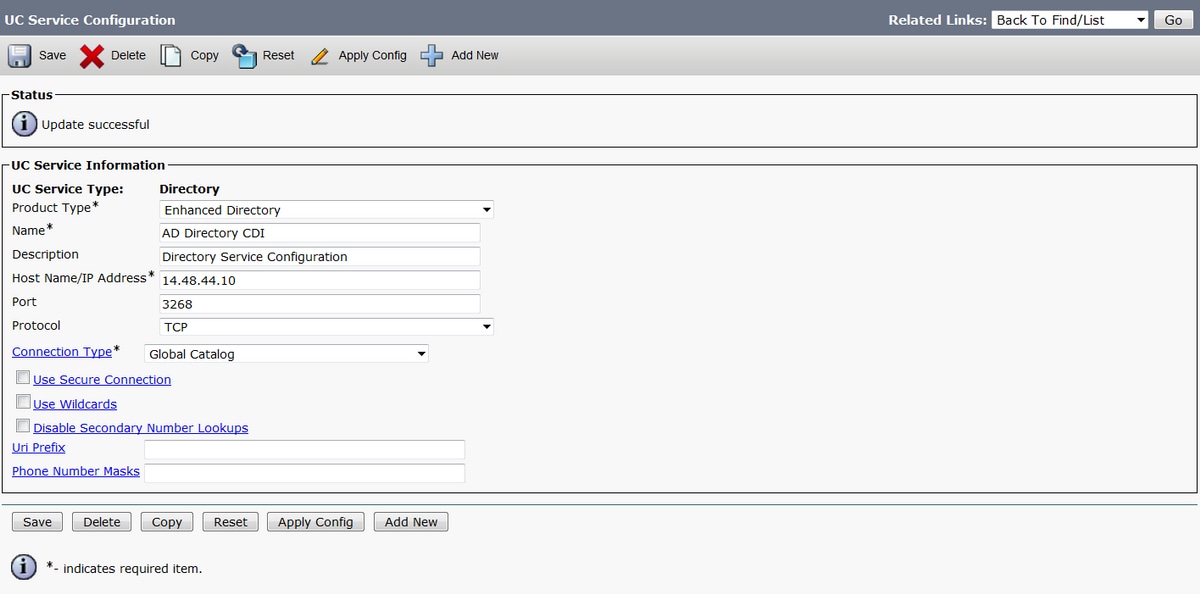Open the Connection Type Global Catalog dropdown
This screenshot has width=1200, height=594.
286,353
